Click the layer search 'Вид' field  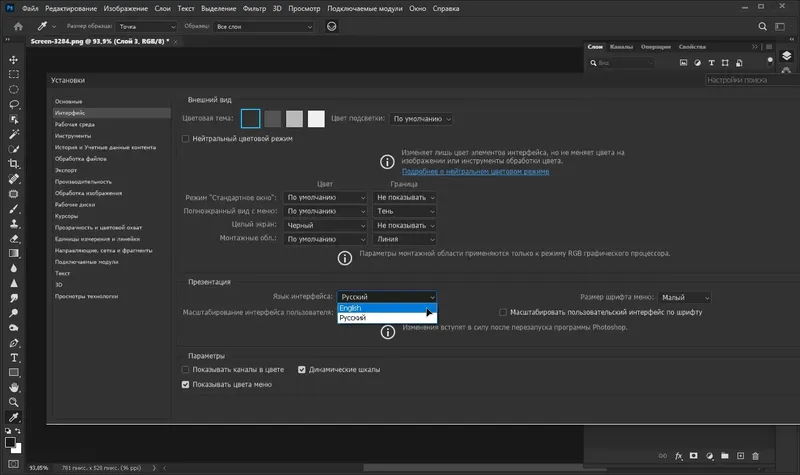coord(621,63)
